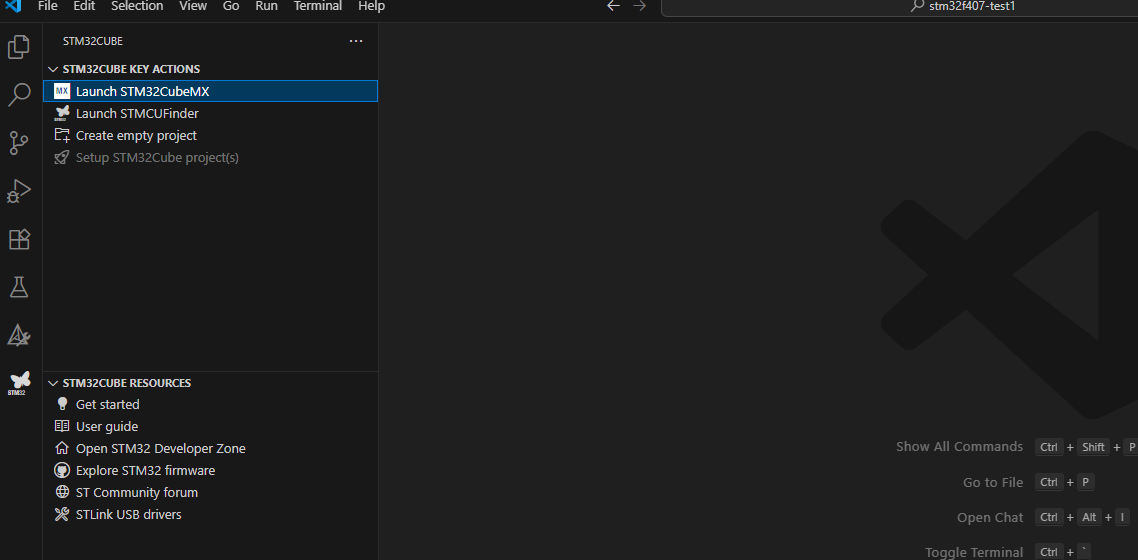Open the View menu
Screen dimensions: 1138x560
193,7
